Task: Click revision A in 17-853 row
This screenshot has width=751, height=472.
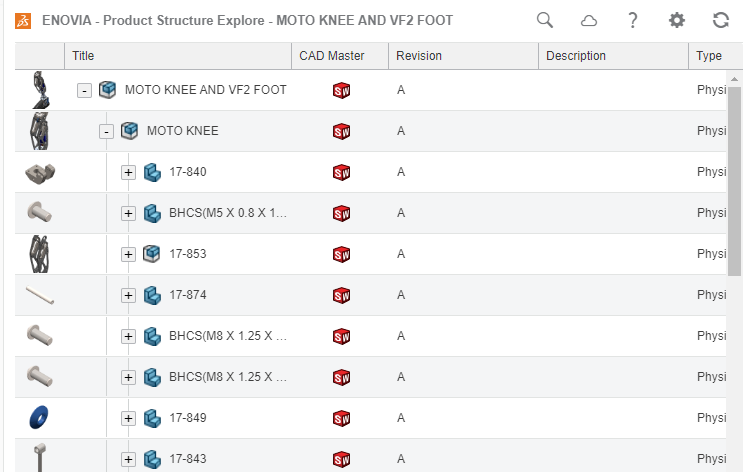Action: [401, 254]
